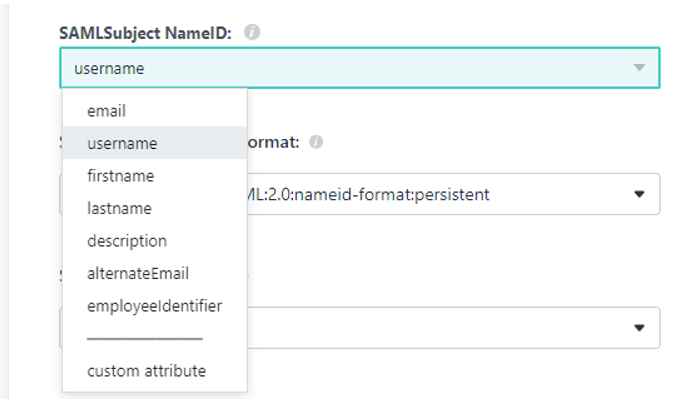Click the SAMLSubject NameID field showing username
Viewport: 676px width, 410px height.
click(360, 68)
